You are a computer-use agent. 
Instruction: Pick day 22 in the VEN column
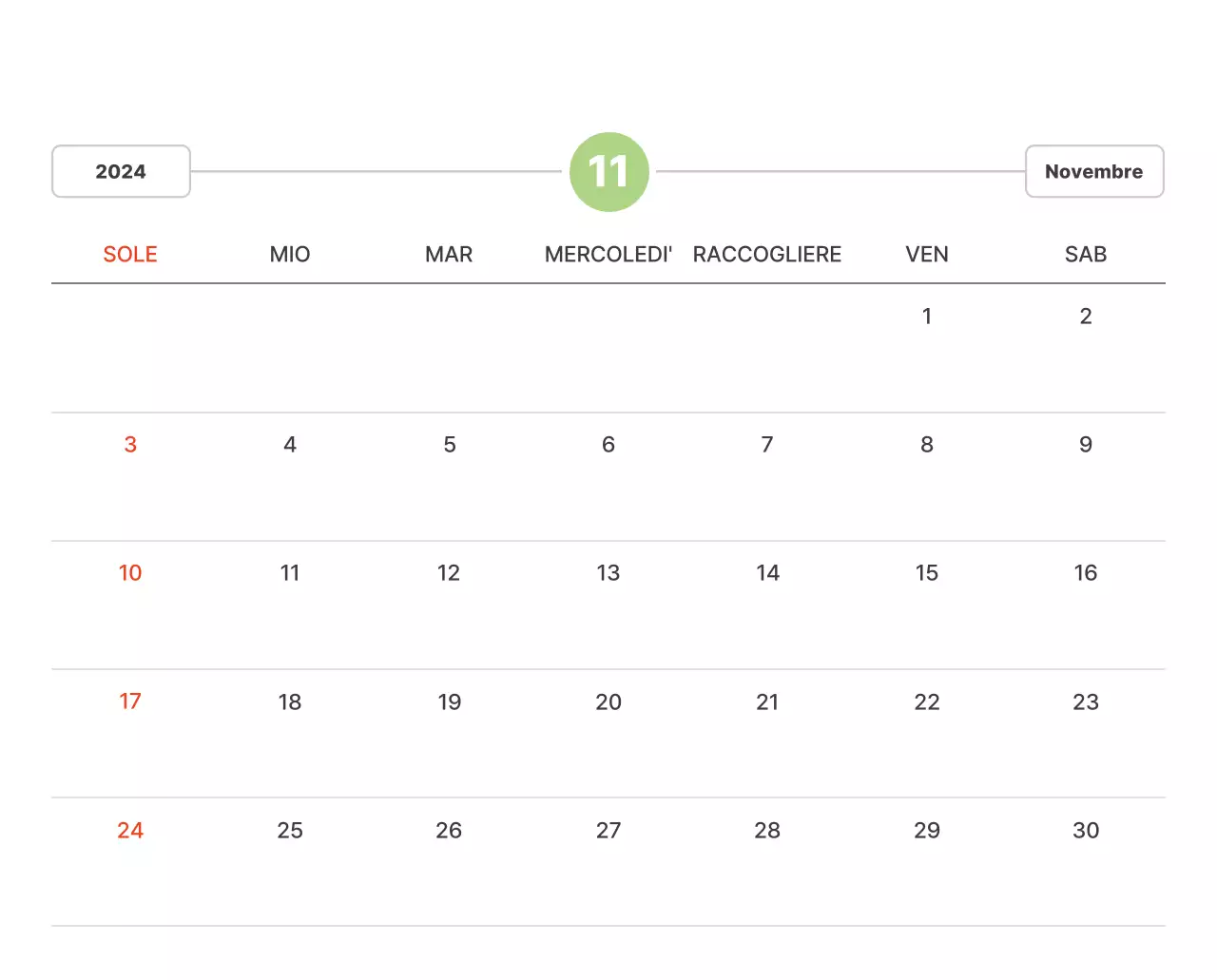(x=926, y=702)
